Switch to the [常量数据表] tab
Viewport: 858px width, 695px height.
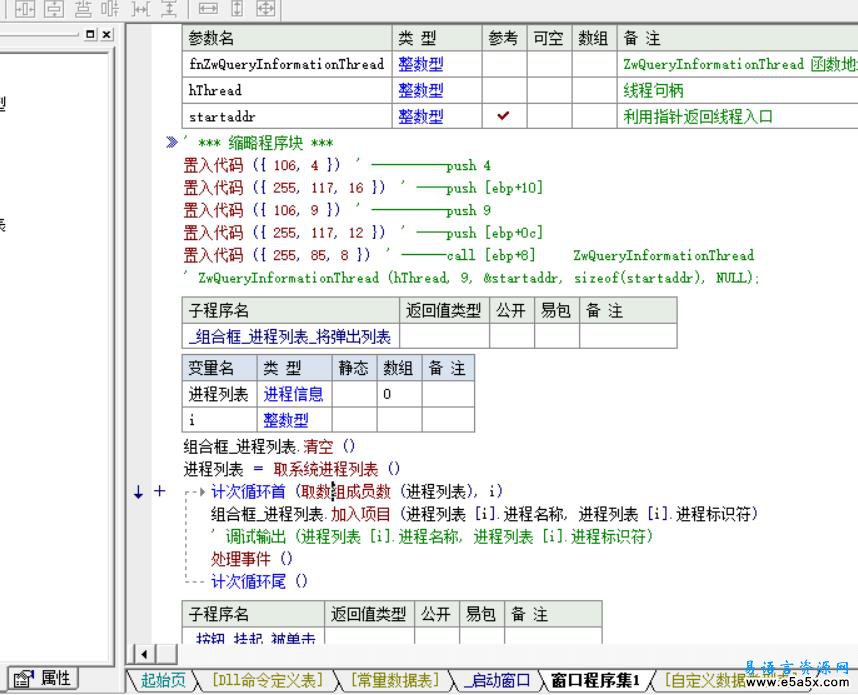pos(395,680)
